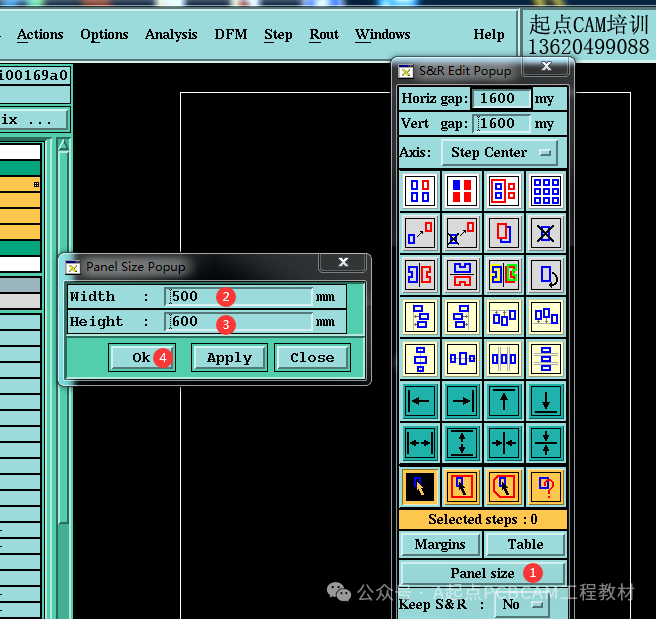
Task: Click the Horiz gap input field
Action: coord(501,98)
